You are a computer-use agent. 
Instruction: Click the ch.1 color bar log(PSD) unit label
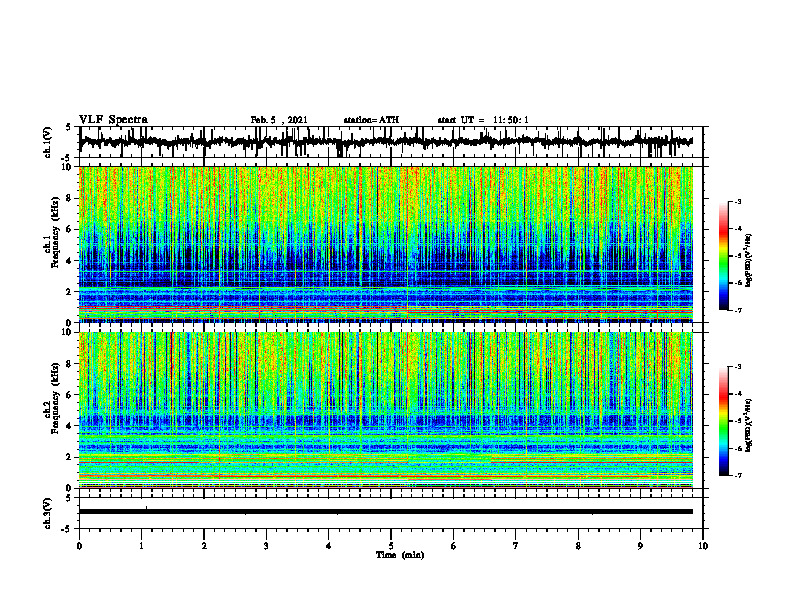(x=750, y=261)
